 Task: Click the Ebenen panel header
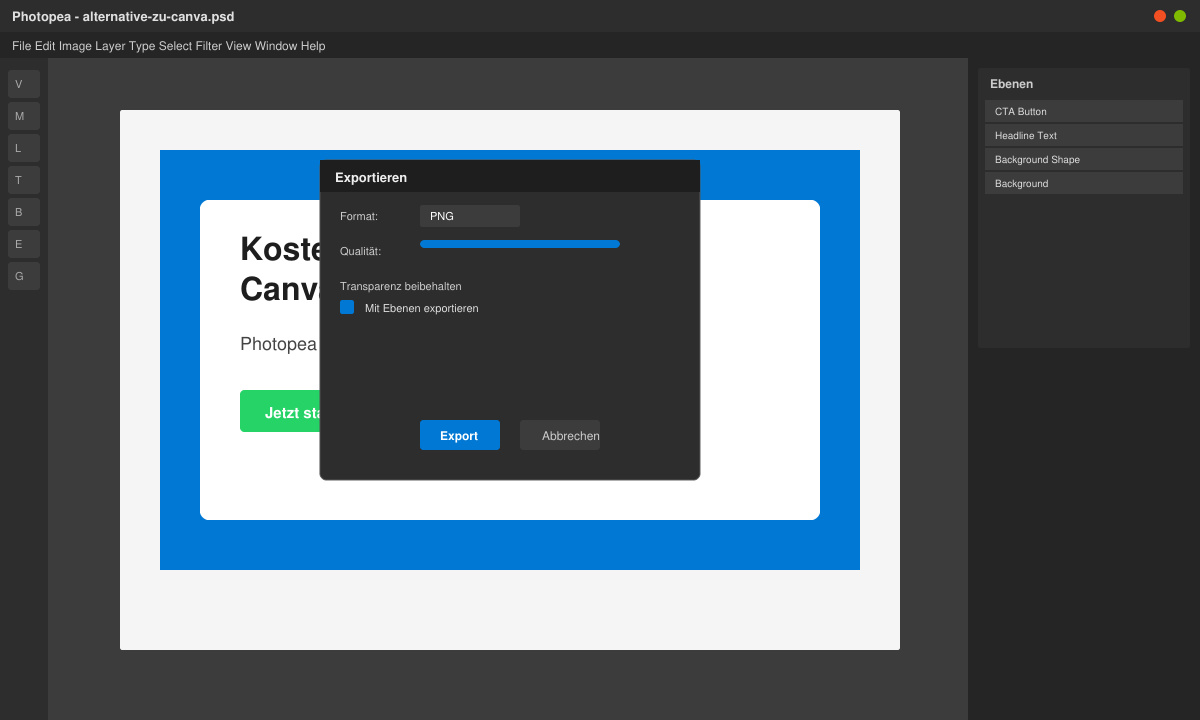[1011, 84]
